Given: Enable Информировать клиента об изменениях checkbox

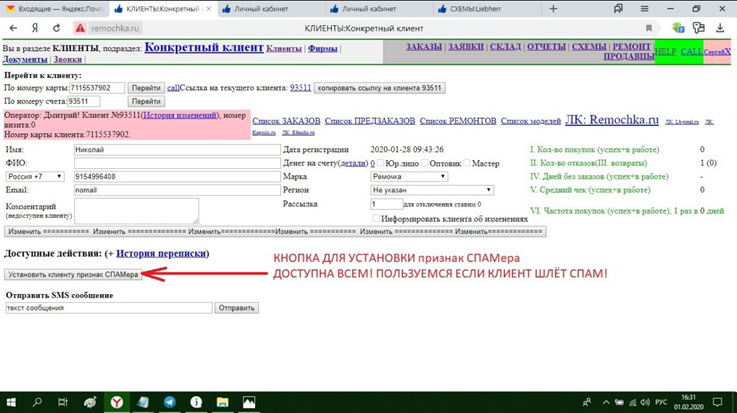Looking at the screenshot, I should (376, 218).
